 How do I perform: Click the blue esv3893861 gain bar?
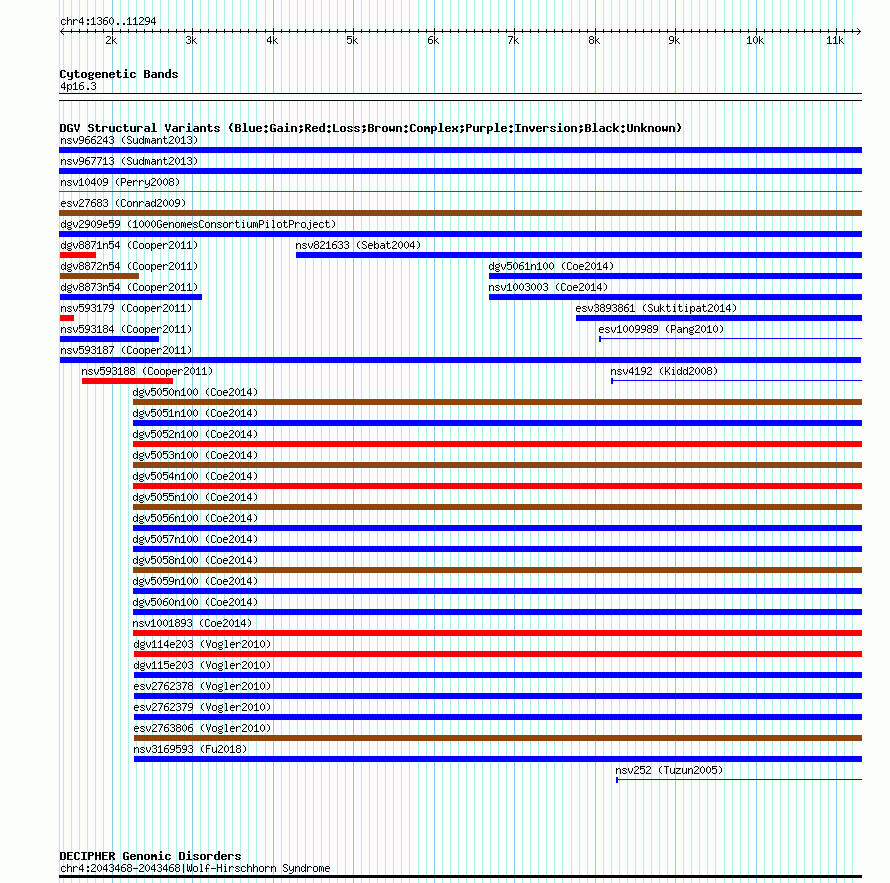pos(719,318)
